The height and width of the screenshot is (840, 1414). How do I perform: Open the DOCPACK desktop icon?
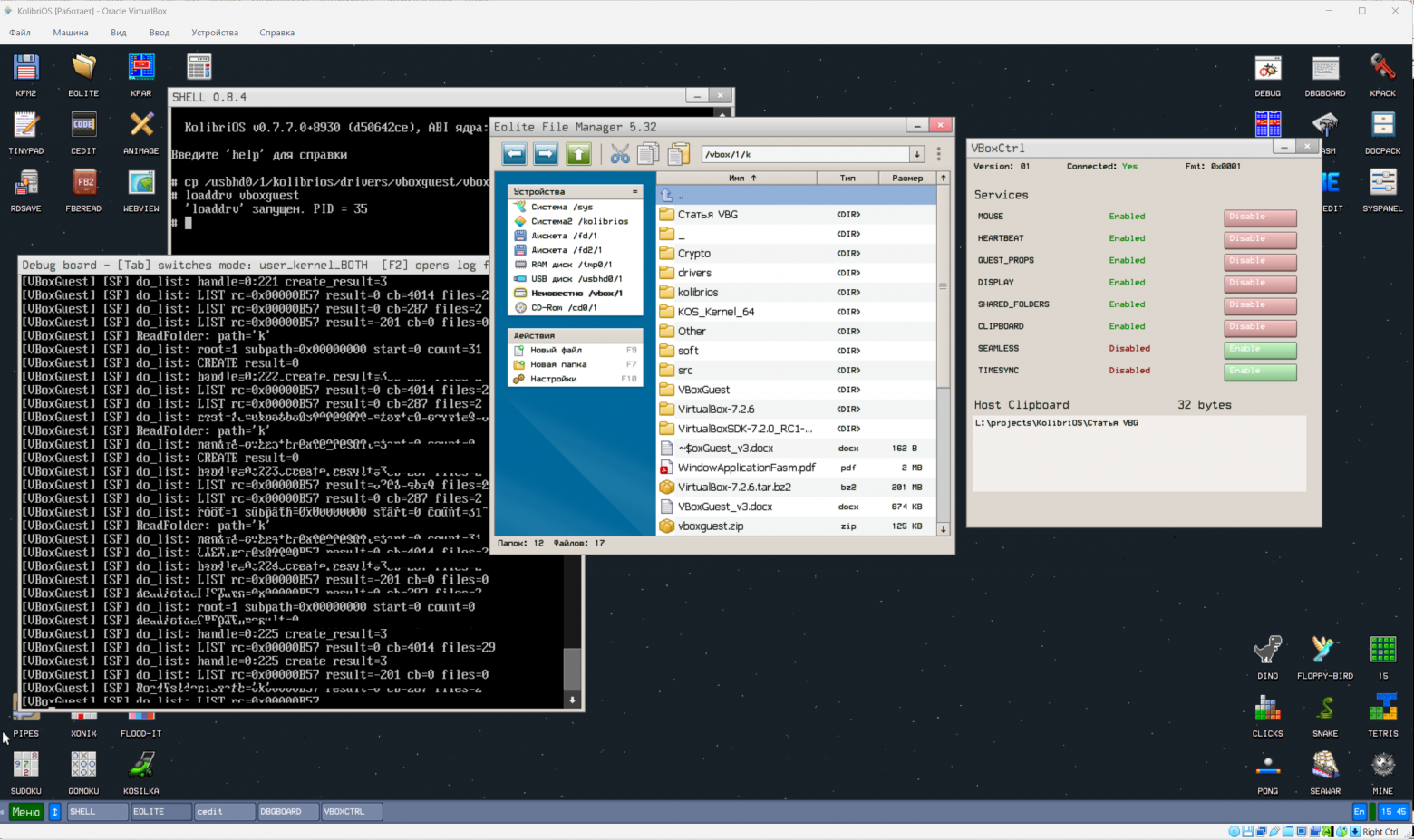1383,132
